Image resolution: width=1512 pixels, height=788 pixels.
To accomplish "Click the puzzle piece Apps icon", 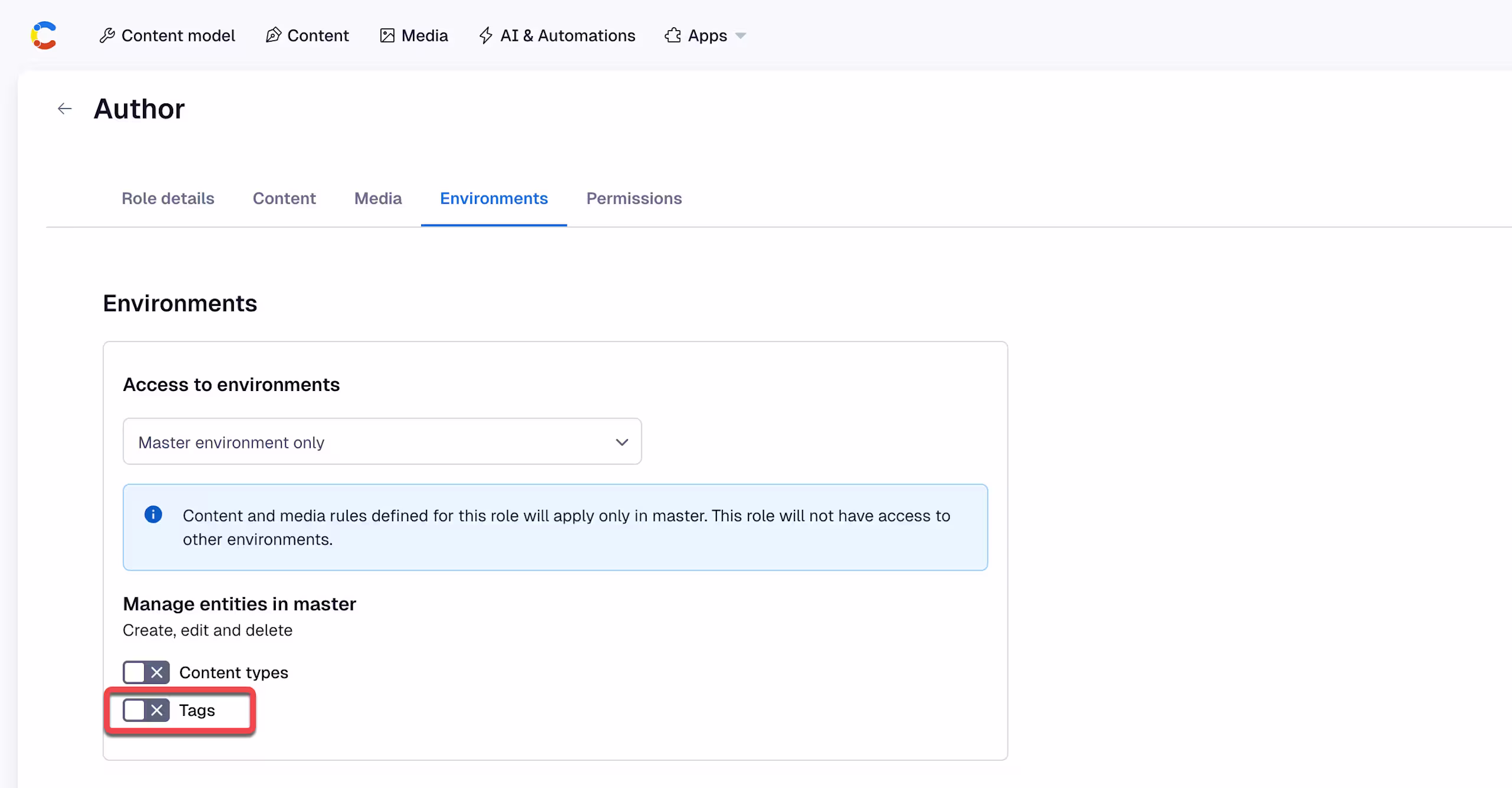I will (673, 35).
